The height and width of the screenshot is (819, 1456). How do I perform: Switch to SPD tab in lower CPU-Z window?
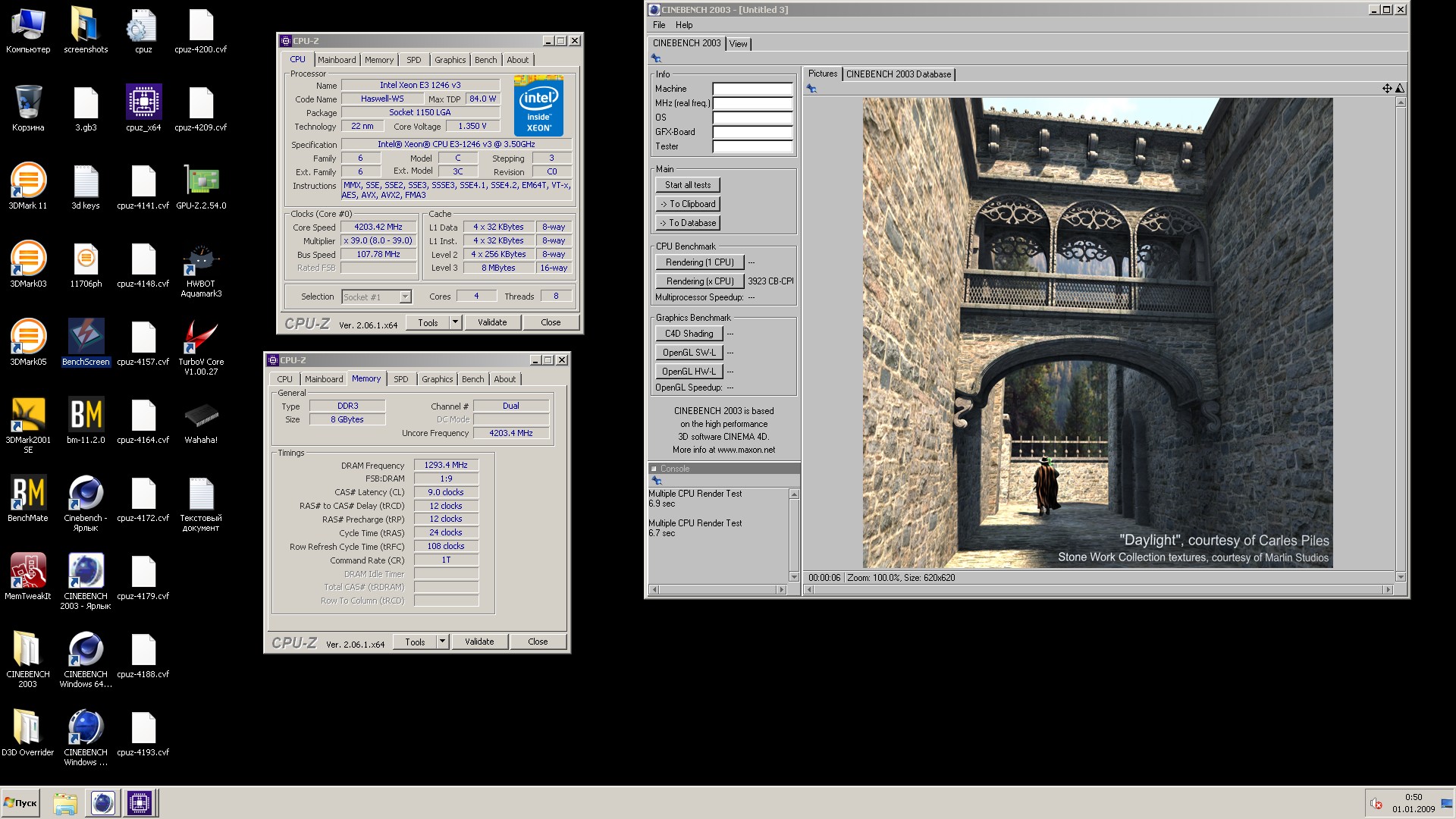401,379
